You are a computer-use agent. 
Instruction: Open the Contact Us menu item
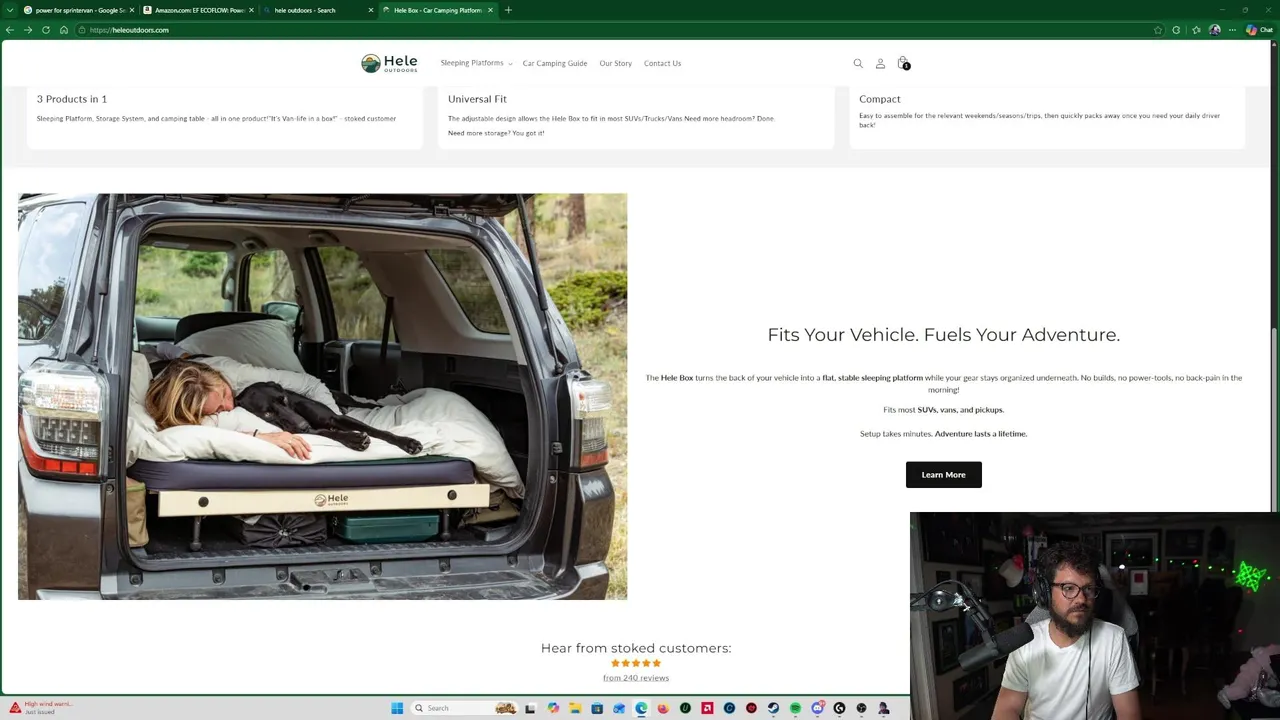click(662, 63)
